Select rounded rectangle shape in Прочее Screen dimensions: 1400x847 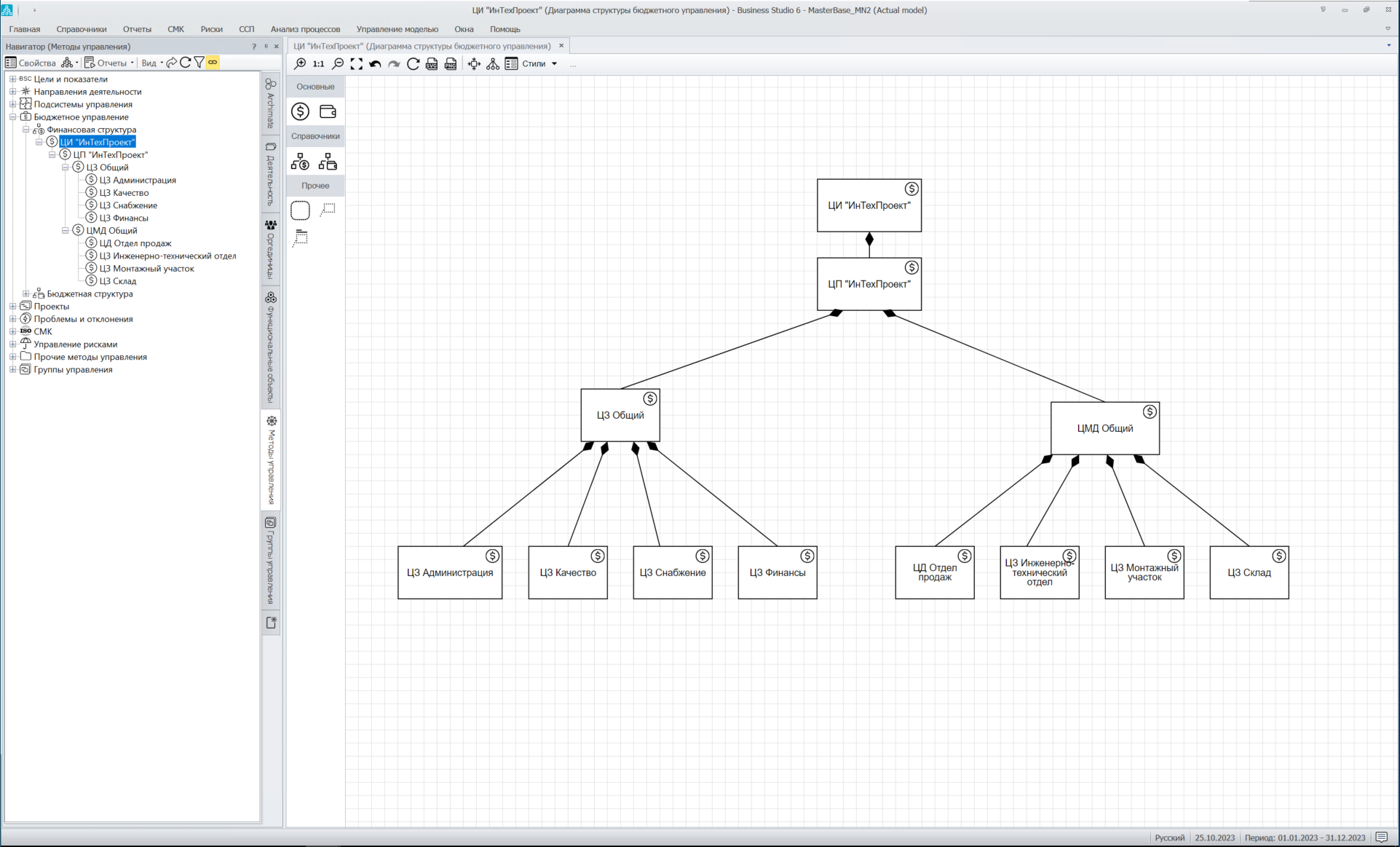click(x=300, y=210)
